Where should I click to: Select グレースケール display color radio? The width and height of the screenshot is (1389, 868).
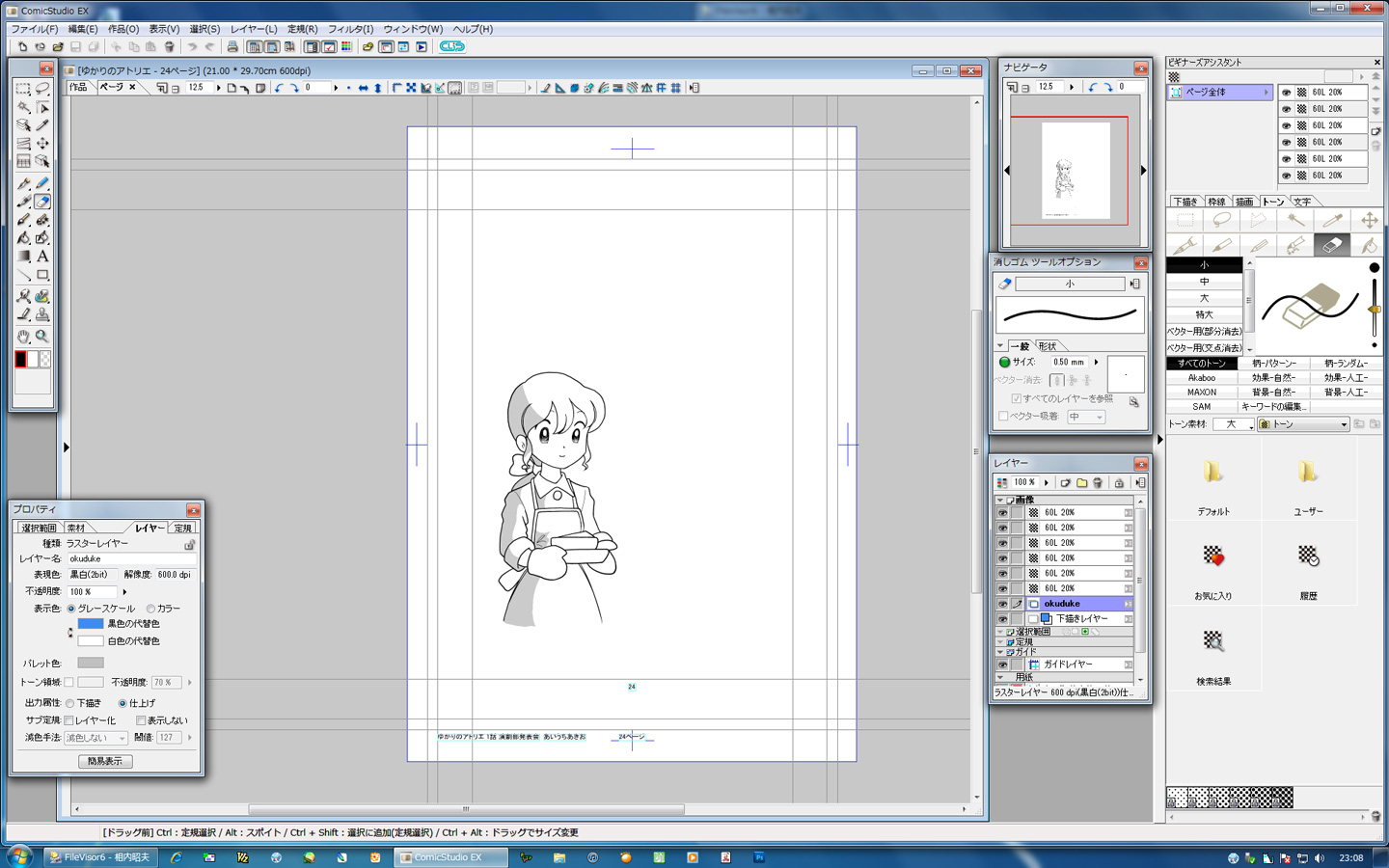tap(70, 609)
